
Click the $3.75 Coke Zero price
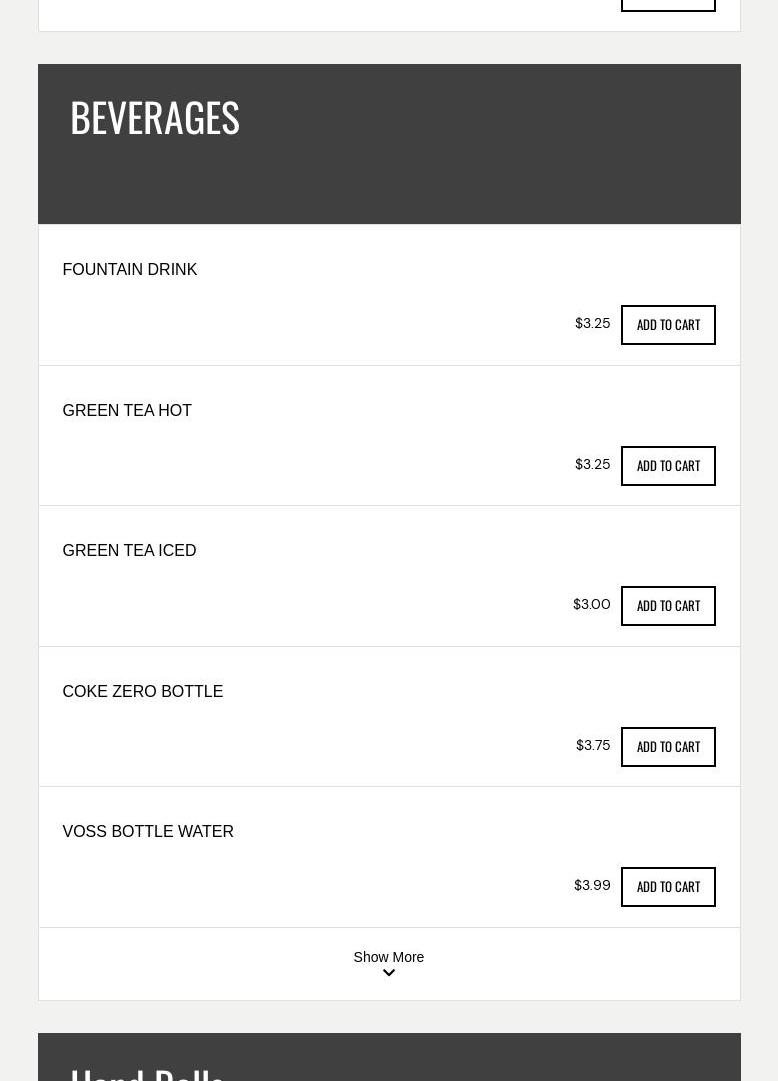click(593, 746)
